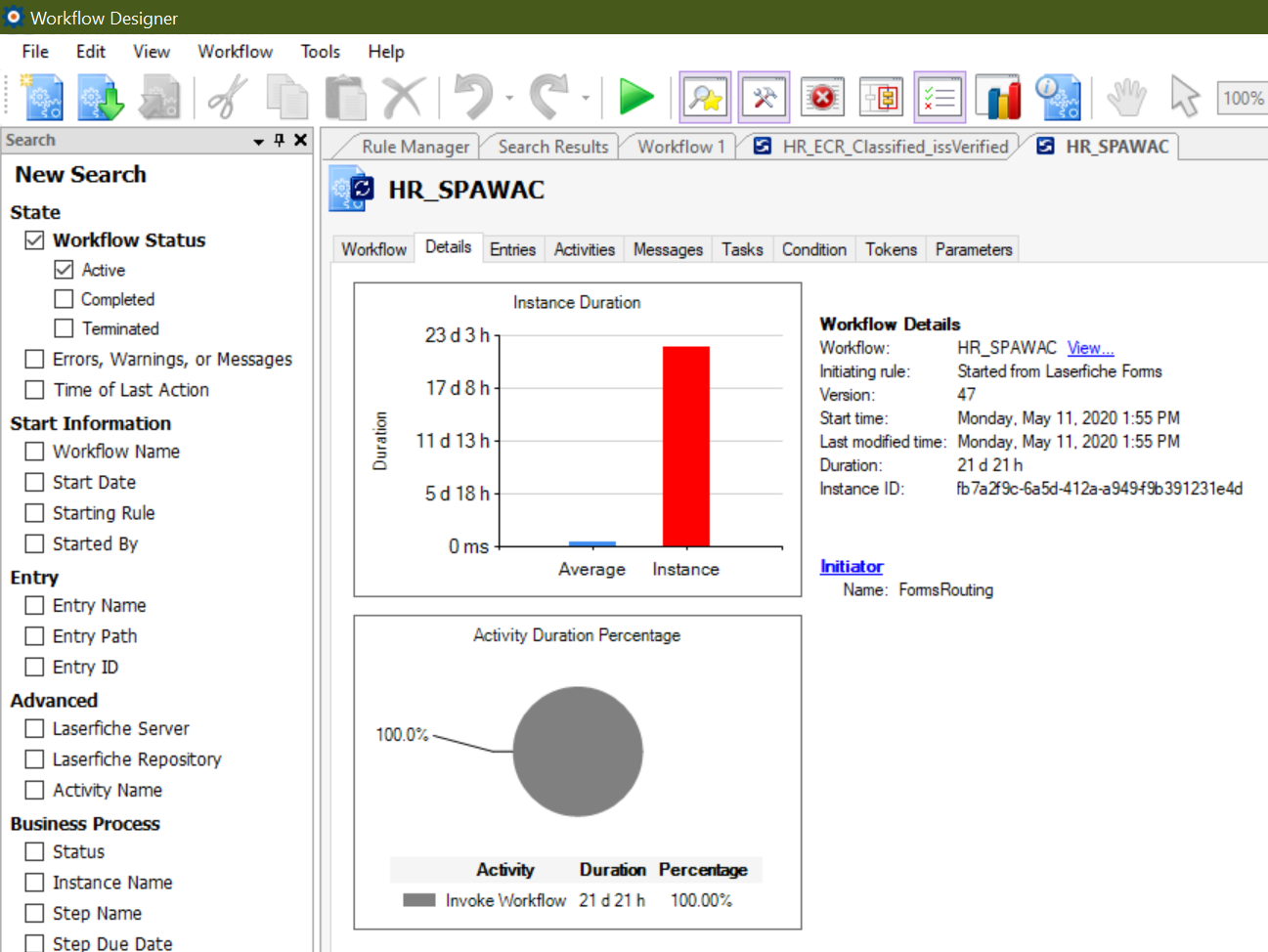The width and height of the screenshot is (1268, 952).
Task: Uncheck the Workflow Status checkbox
Action: [35, 239]
